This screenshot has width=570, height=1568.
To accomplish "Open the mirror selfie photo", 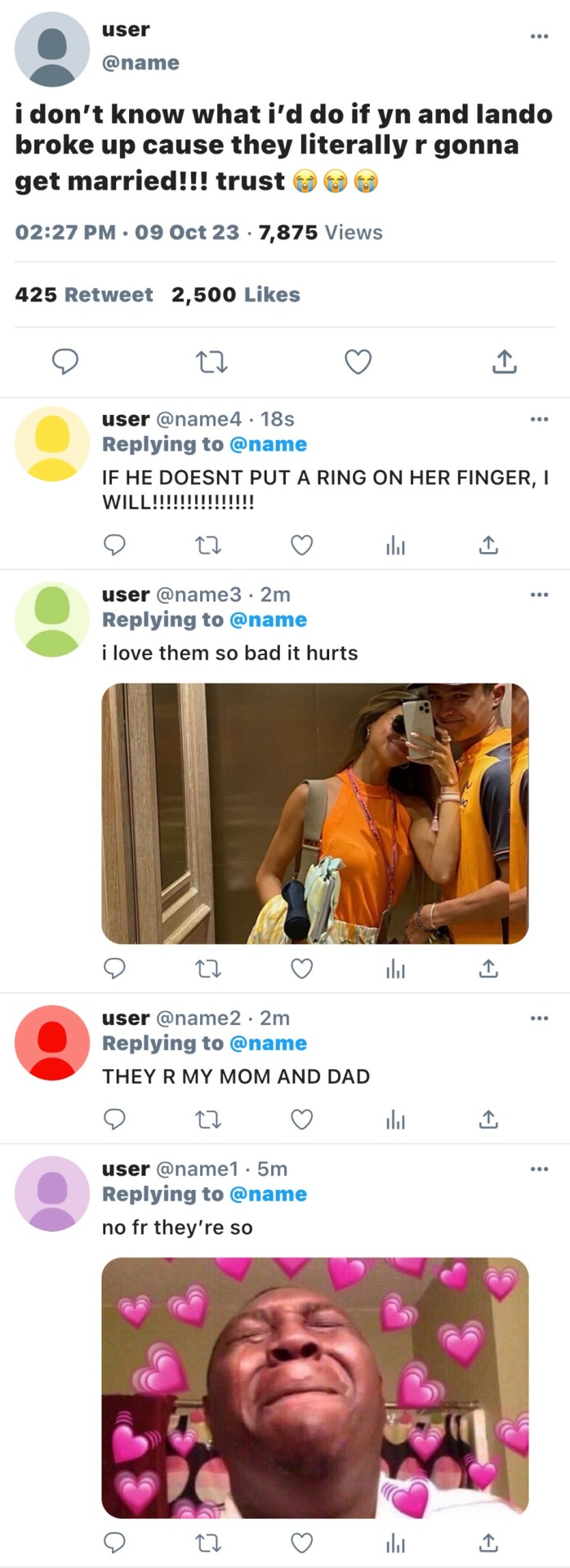I will (314, 813).
